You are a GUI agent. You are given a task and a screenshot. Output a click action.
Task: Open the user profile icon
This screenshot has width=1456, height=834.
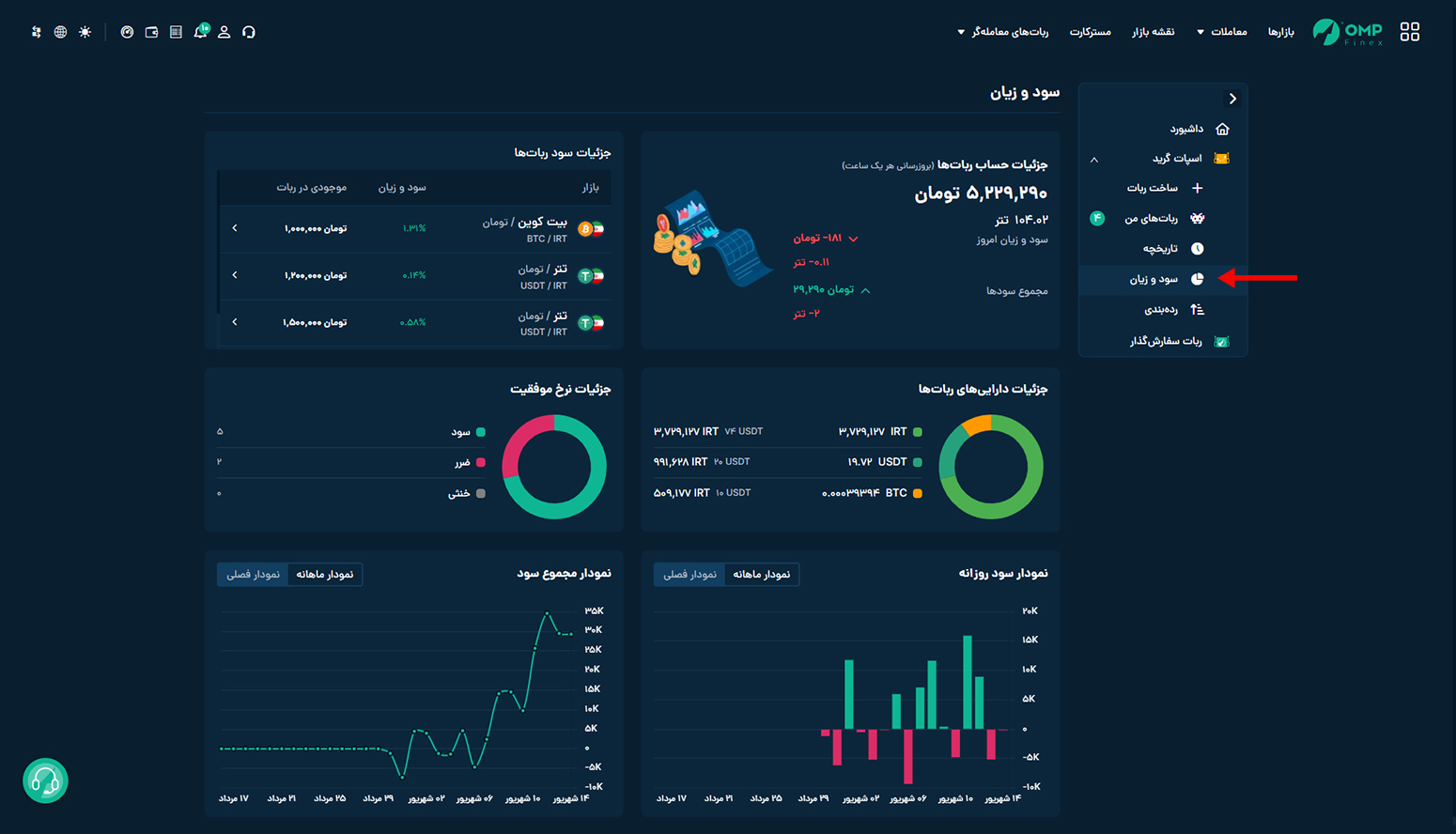(x=225, y=32)
